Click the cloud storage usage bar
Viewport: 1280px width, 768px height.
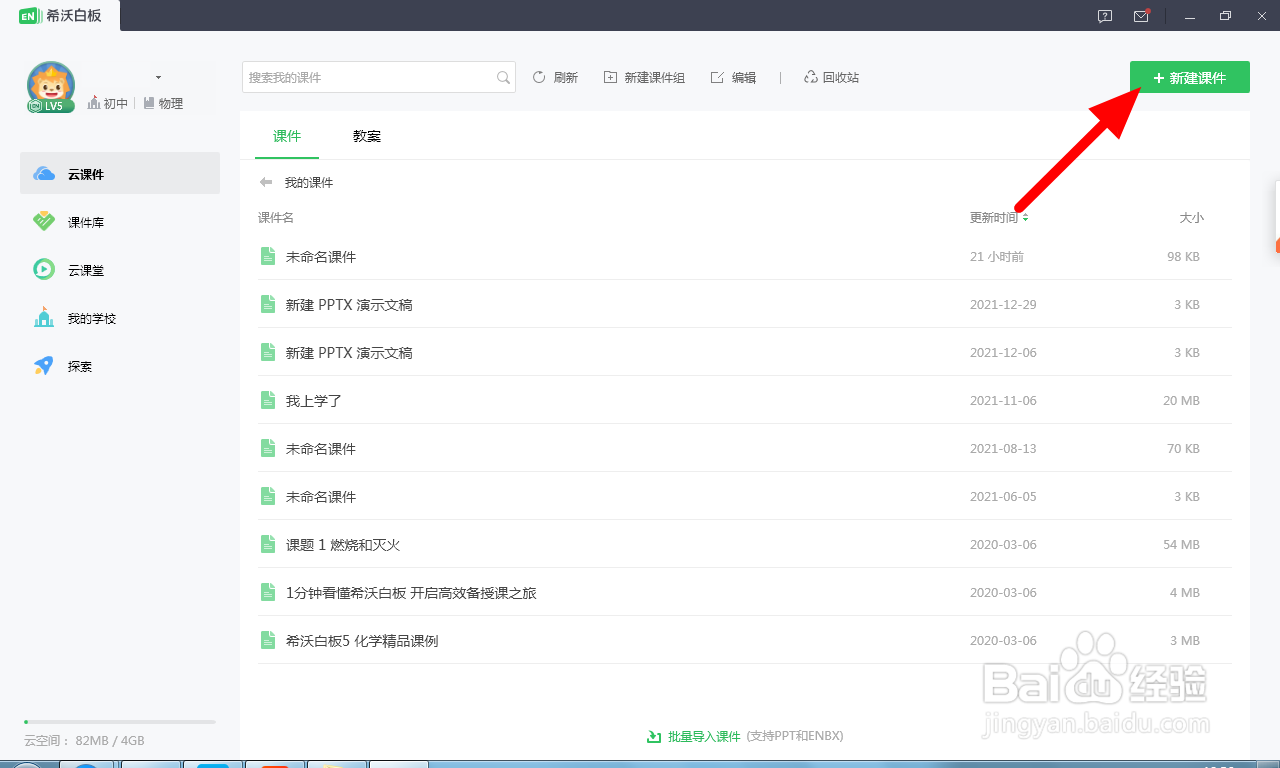(x=120, y=721)
